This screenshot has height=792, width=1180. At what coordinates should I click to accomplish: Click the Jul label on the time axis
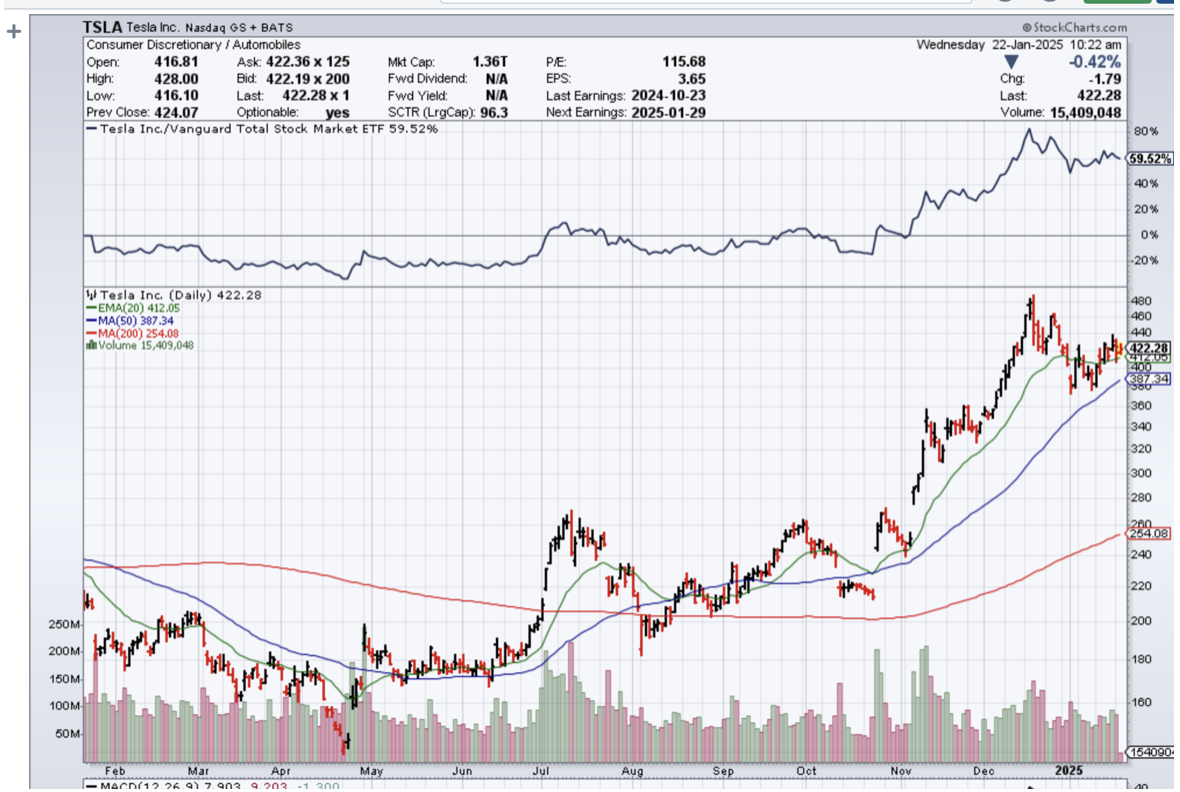[542, 771]
